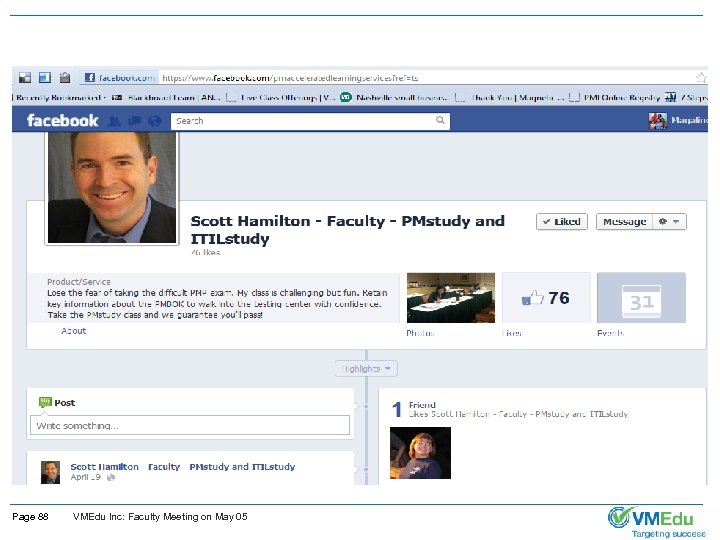Click user avatar in Facebook header
Screen dimensions: 720x540
pyautogui.click(x=658, y=121)
